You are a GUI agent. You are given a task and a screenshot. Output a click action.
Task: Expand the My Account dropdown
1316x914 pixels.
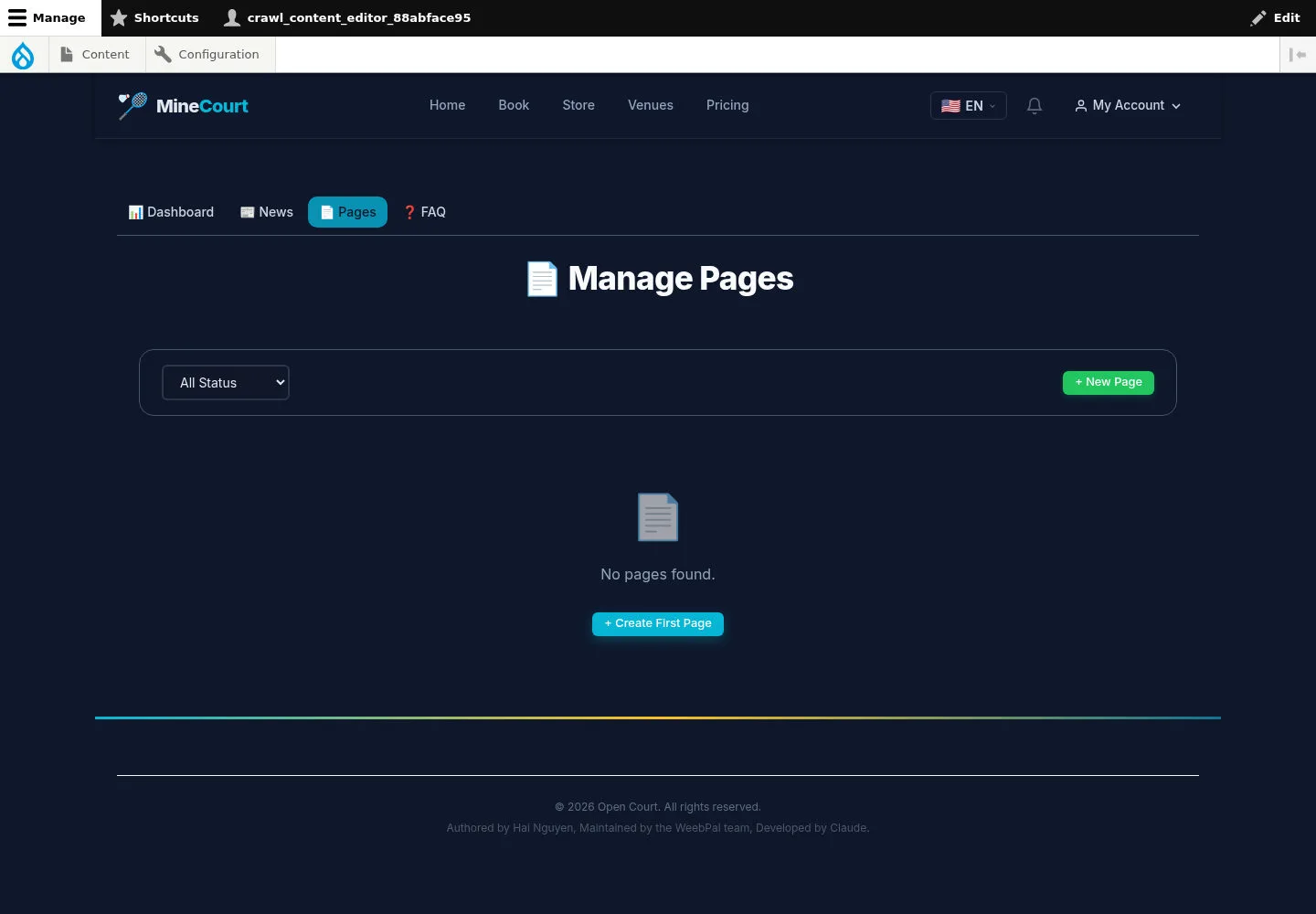click(x=1128, y=106)
